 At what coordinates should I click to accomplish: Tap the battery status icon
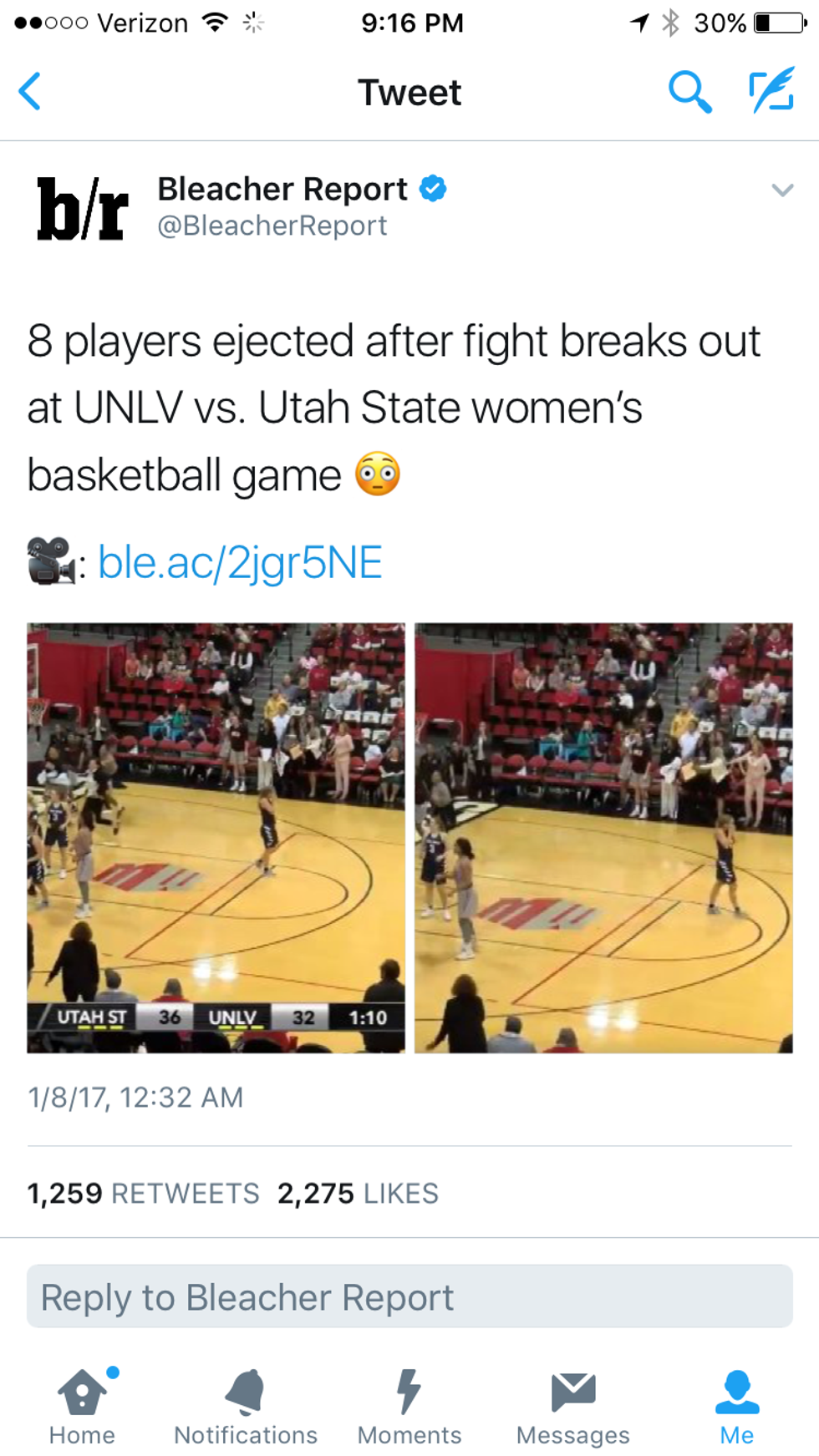781,23
